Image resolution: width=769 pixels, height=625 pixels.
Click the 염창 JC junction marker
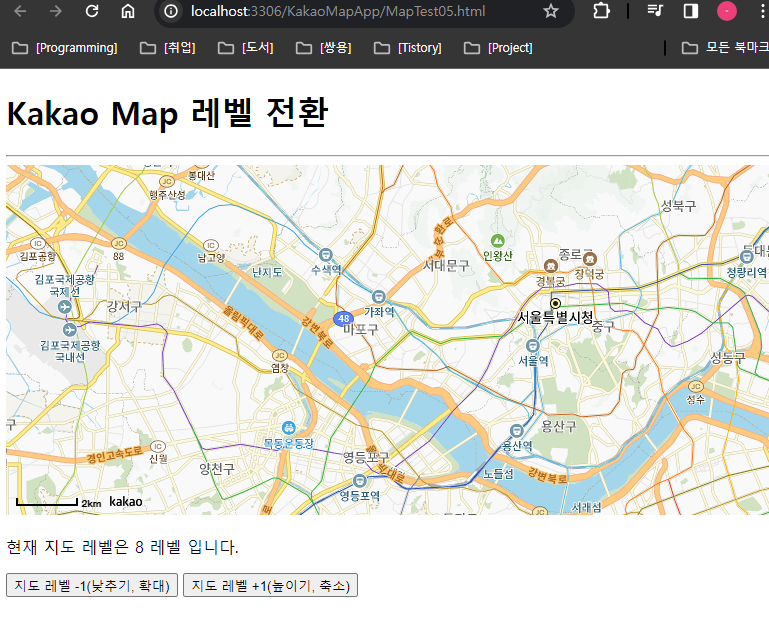[x=280, y=355]
